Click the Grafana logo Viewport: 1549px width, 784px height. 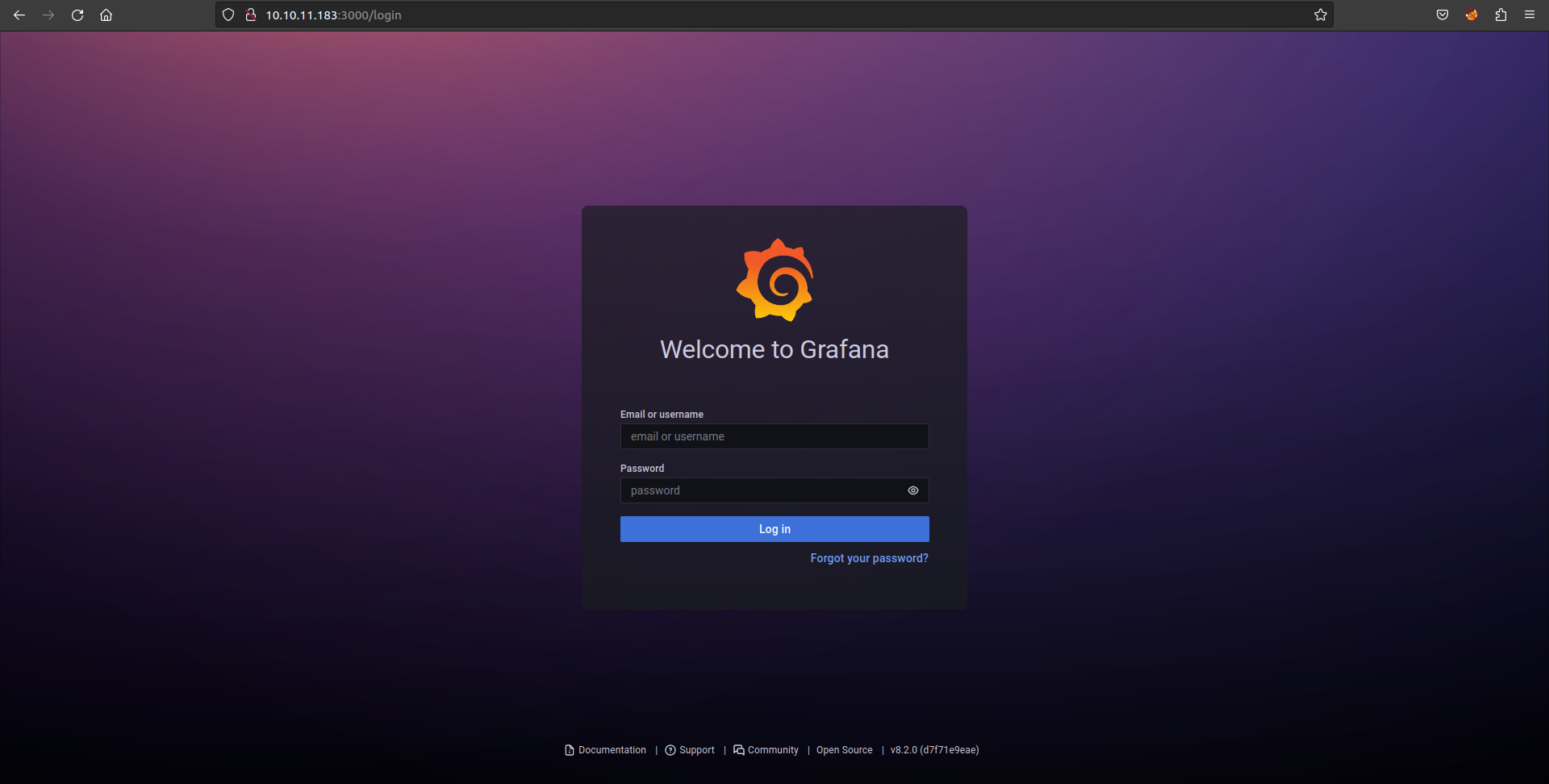(x=774, y=280)
